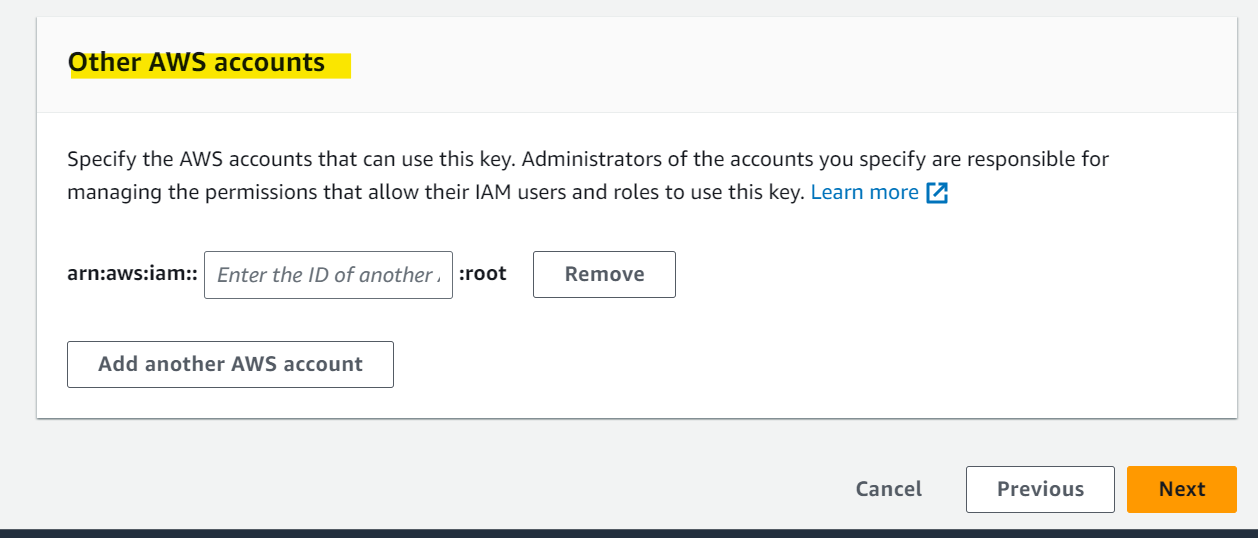Focus the AWS account ID input field
This screenshot has height=538, width=1258.
(328, 275)
